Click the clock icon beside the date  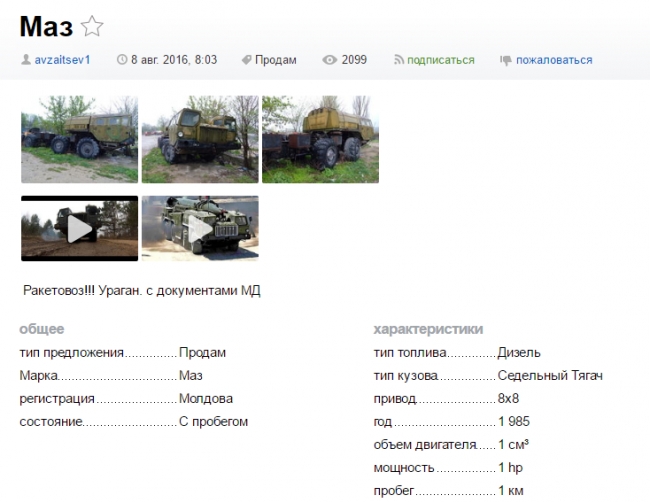[122, 60]
